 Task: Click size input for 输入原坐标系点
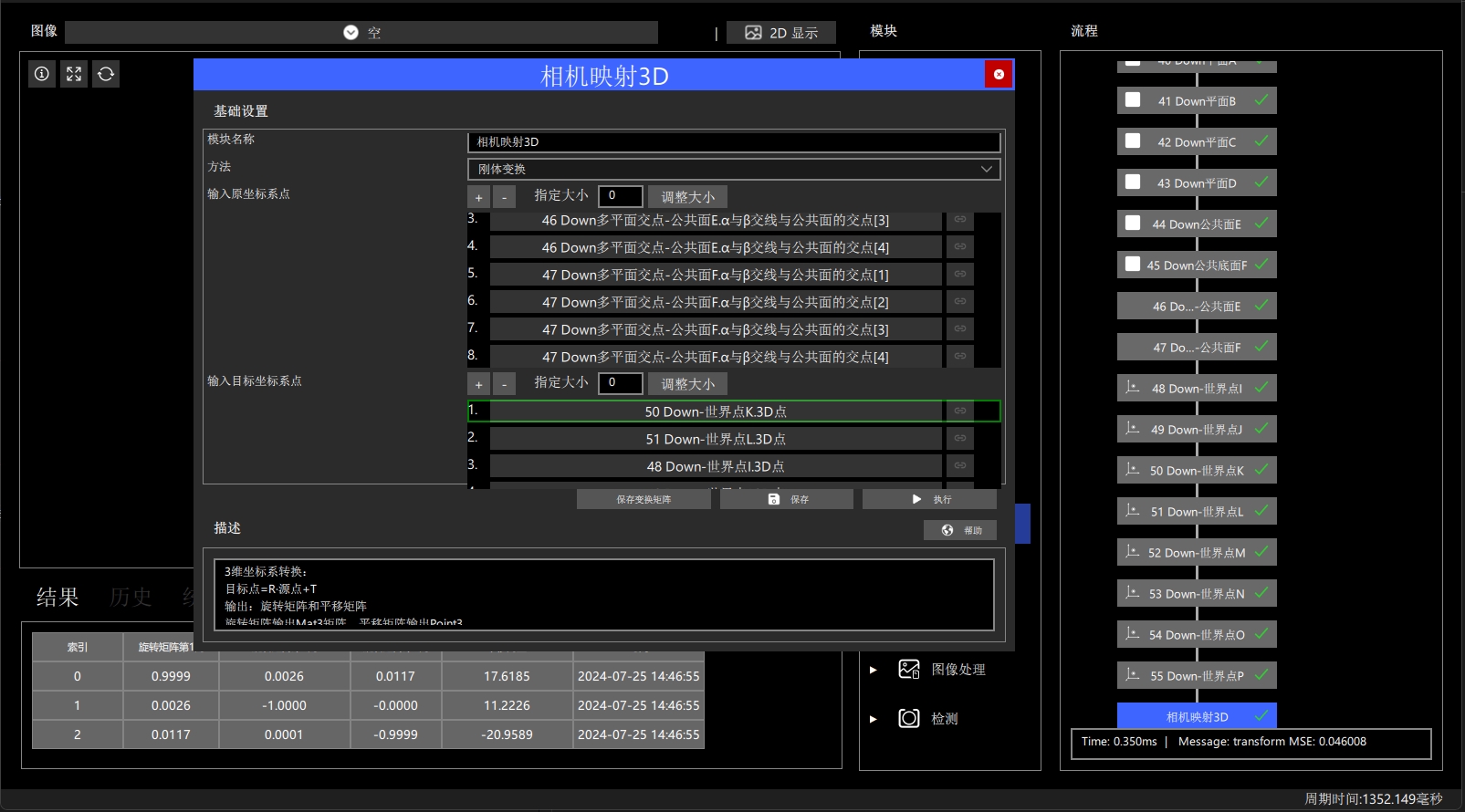[621, 196]
